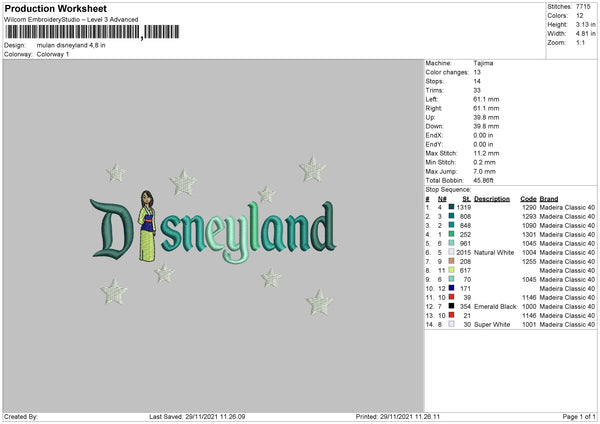Click the EndX value 0.00 in
Screen dimensions: 600x424
pyautogui.click(x=483, y=135)
